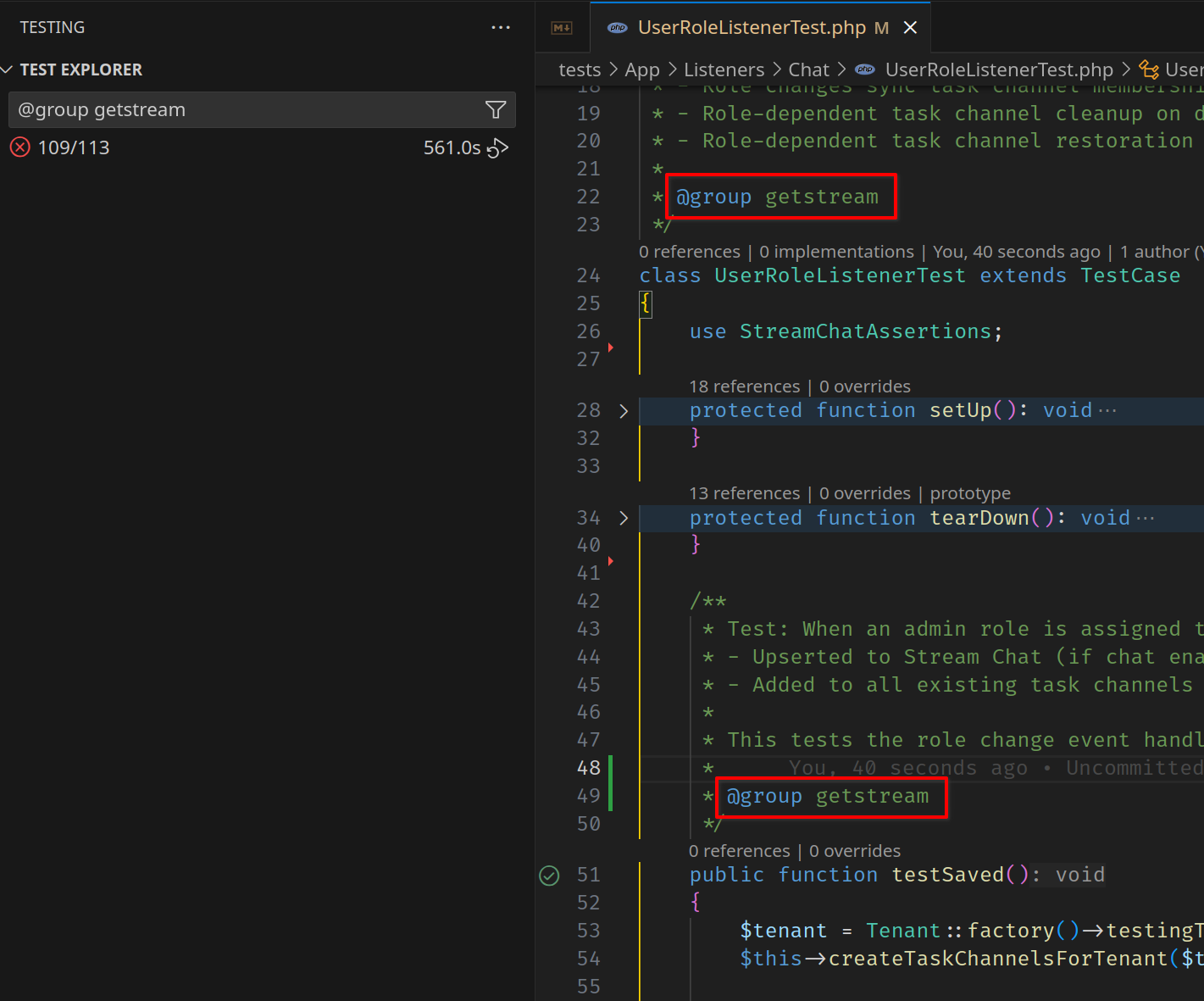Image resolution: width=1204 pixels, height=1001 pixels.
Task: Collapse the TEST EXPLORER section
Action: pyautogui.click(x=8, y=70)
